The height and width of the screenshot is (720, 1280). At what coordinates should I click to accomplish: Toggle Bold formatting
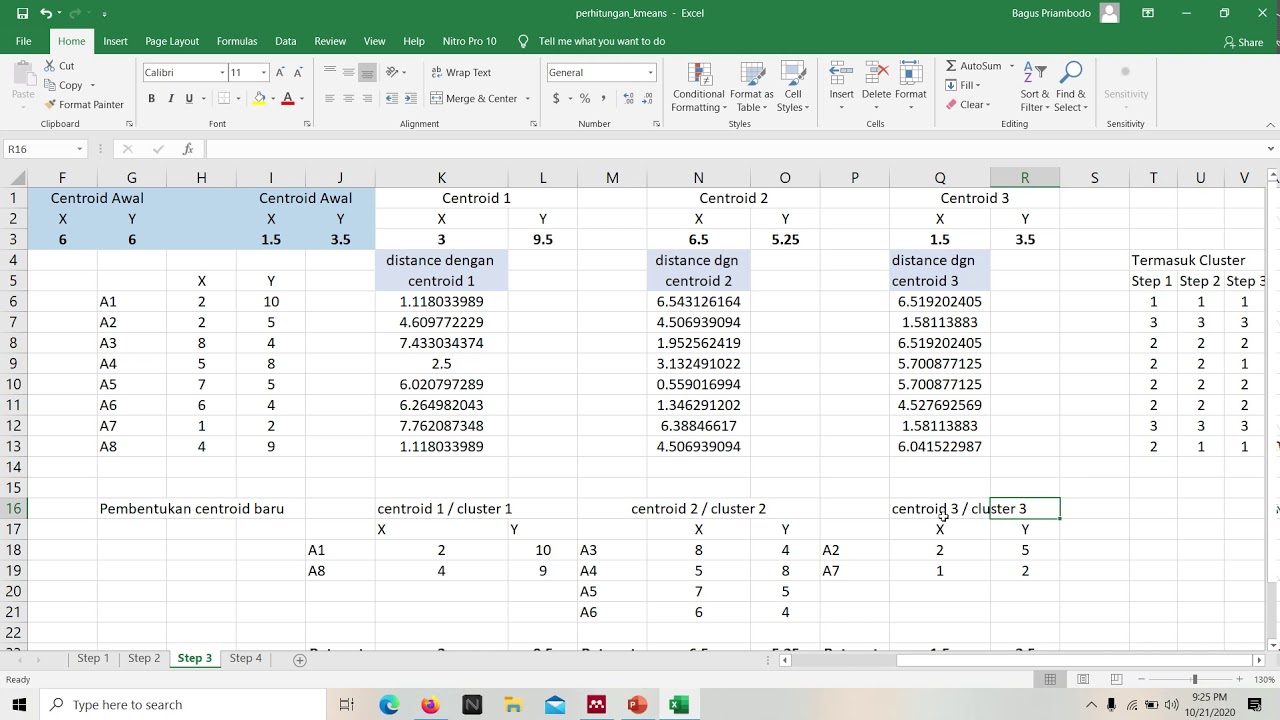[x=152, y=98]
